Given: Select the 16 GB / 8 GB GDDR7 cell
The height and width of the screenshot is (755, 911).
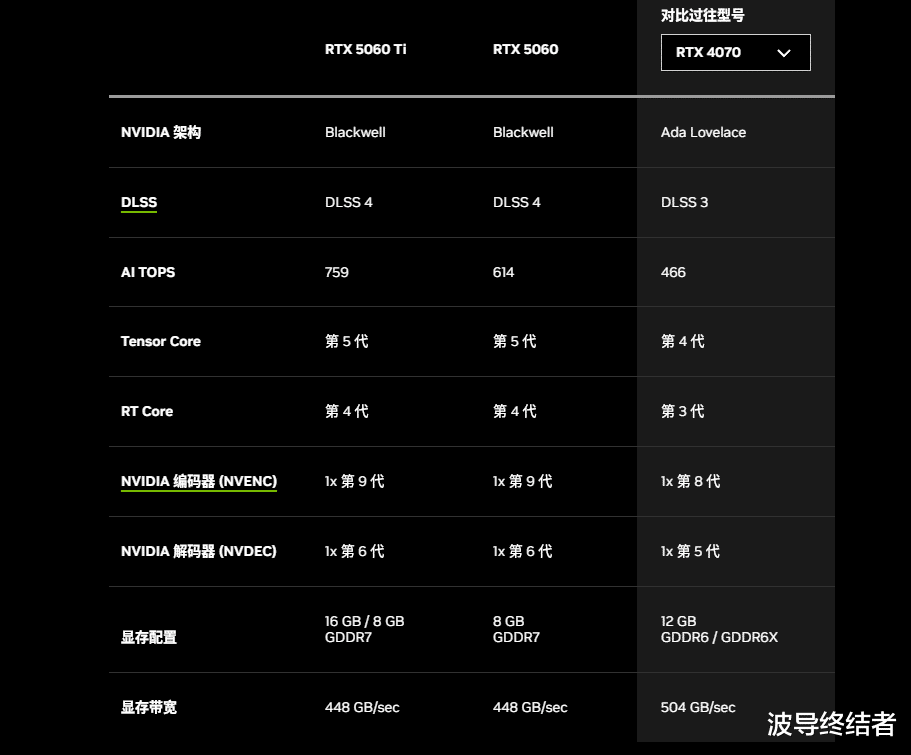Looking at the screenshot, I should coord(364,629).
